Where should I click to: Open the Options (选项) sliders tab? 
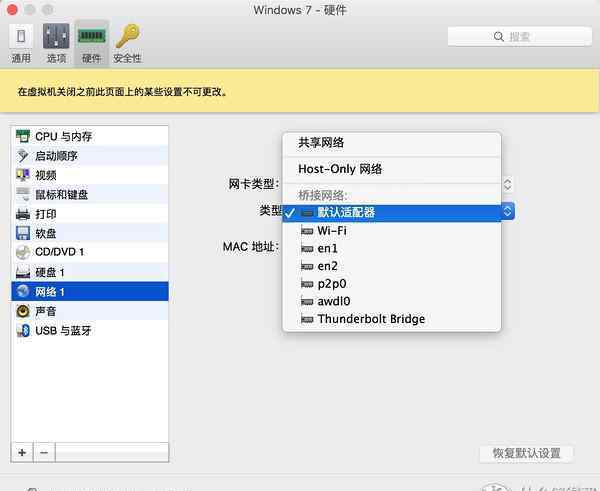56,43
